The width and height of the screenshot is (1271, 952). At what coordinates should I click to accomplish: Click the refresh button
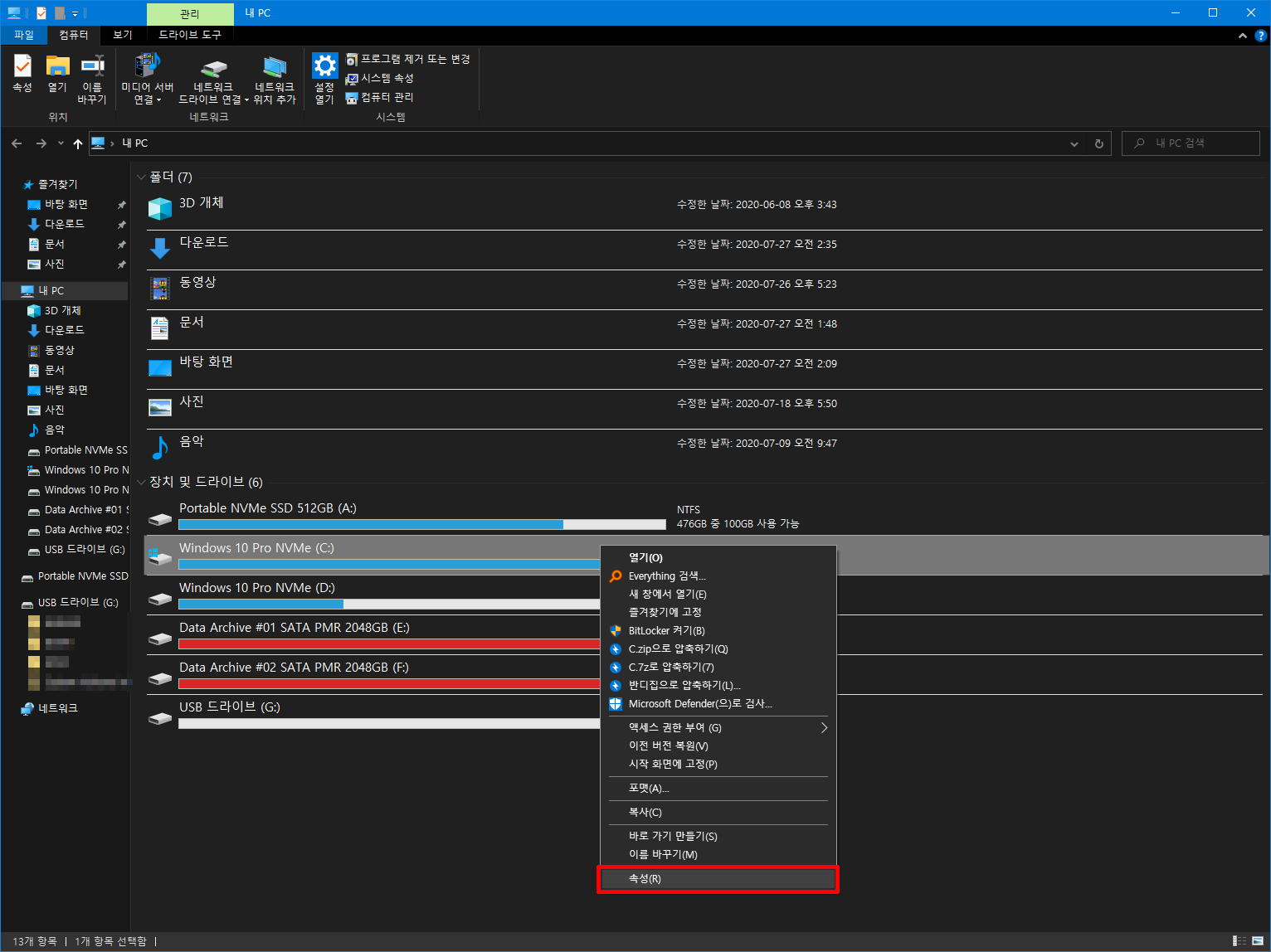1099,143
